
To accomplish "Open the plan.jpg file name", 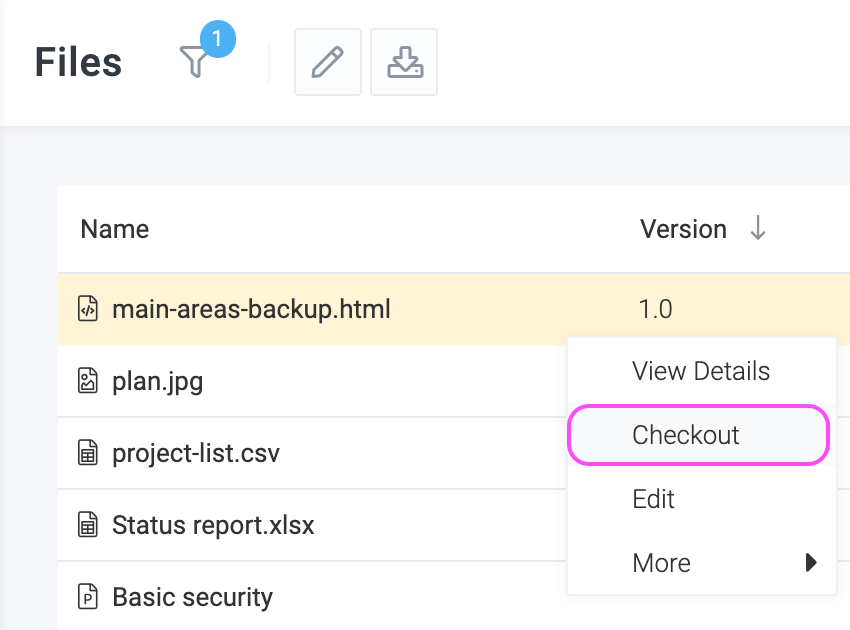I will [157, 382].
